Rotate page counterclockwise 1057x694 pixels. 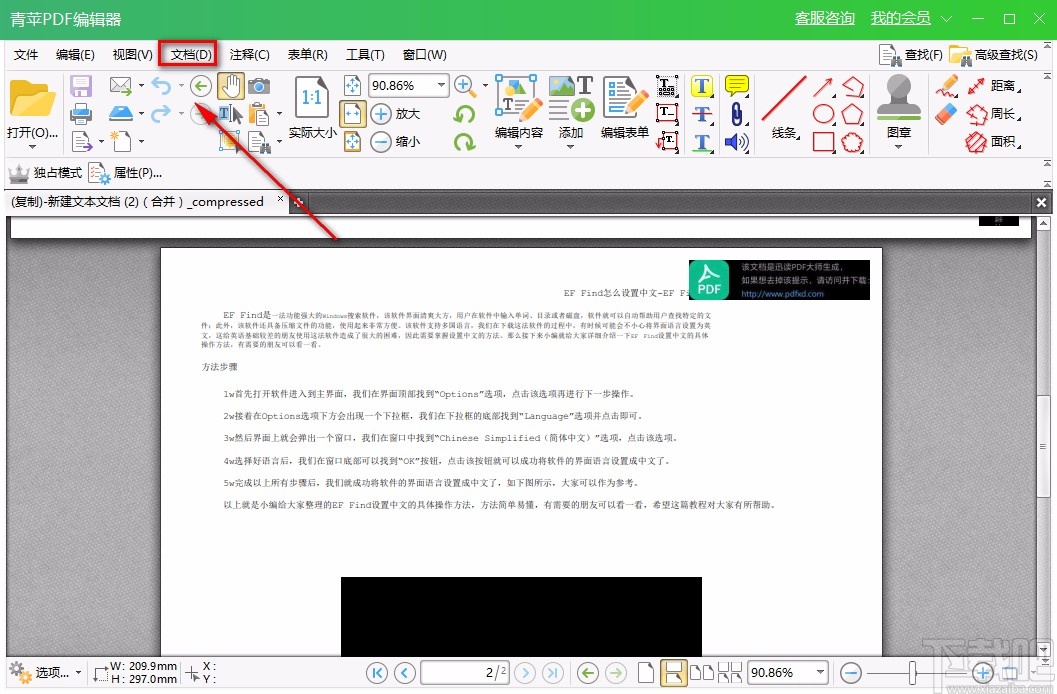(464, 113)
